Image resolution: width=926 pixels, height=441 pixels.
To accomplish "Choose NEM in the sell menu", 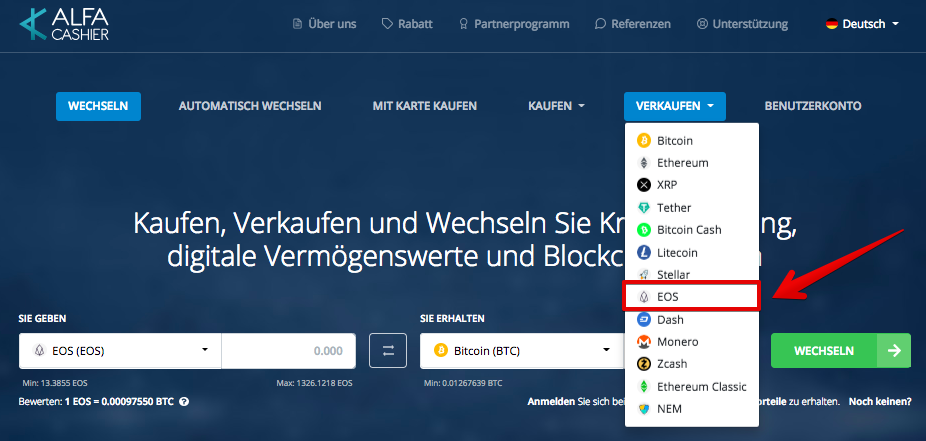I will click(692, 409).
